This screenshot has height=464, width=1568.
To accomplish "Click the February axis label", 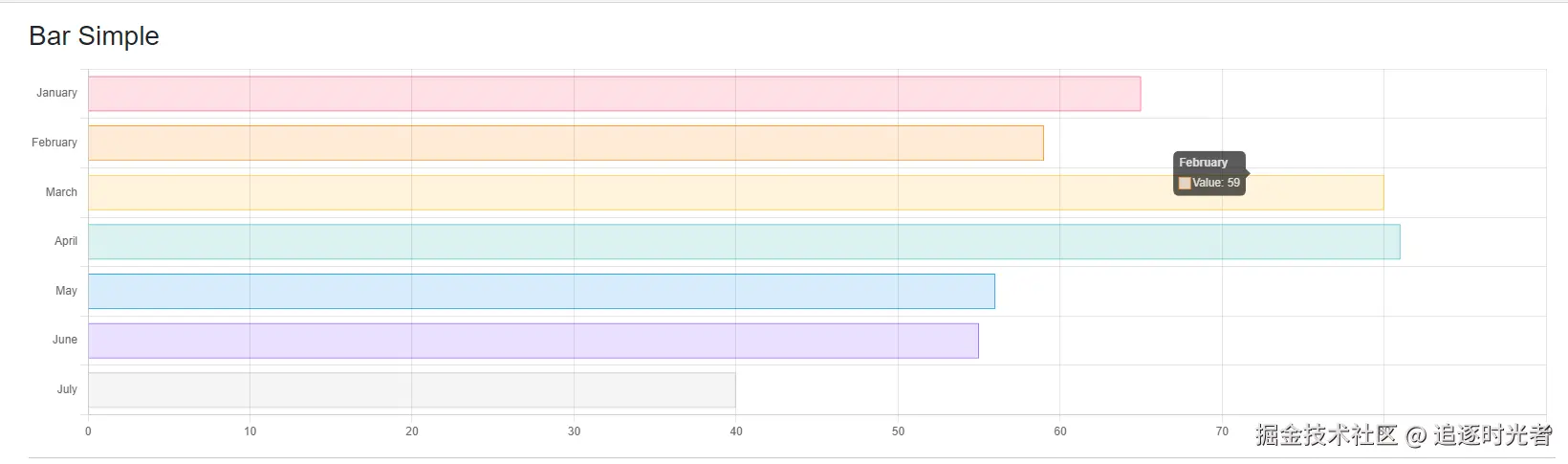I will point(54,143).
